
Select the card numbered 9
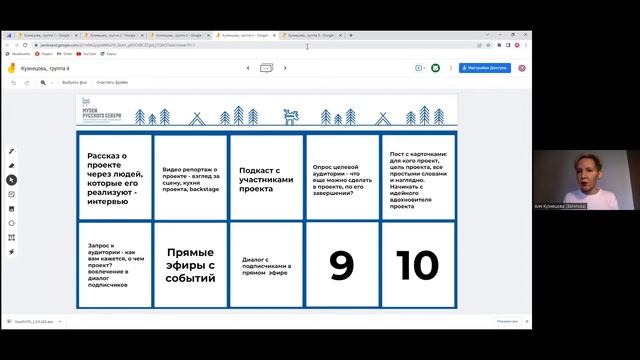[x=342, y=265]
